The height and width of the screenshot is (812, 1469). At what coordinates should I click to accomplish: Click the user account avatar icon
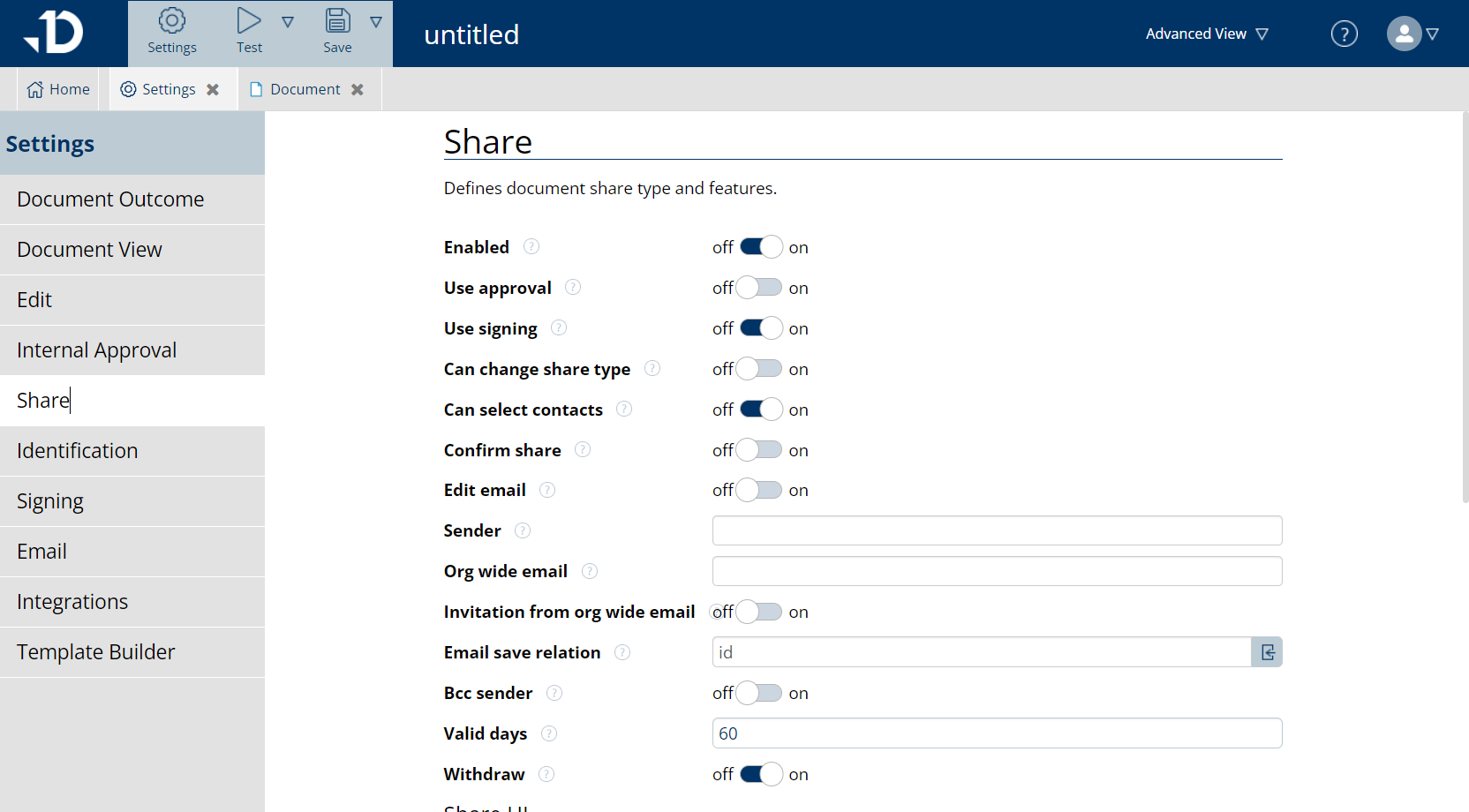click(1403, 34)
